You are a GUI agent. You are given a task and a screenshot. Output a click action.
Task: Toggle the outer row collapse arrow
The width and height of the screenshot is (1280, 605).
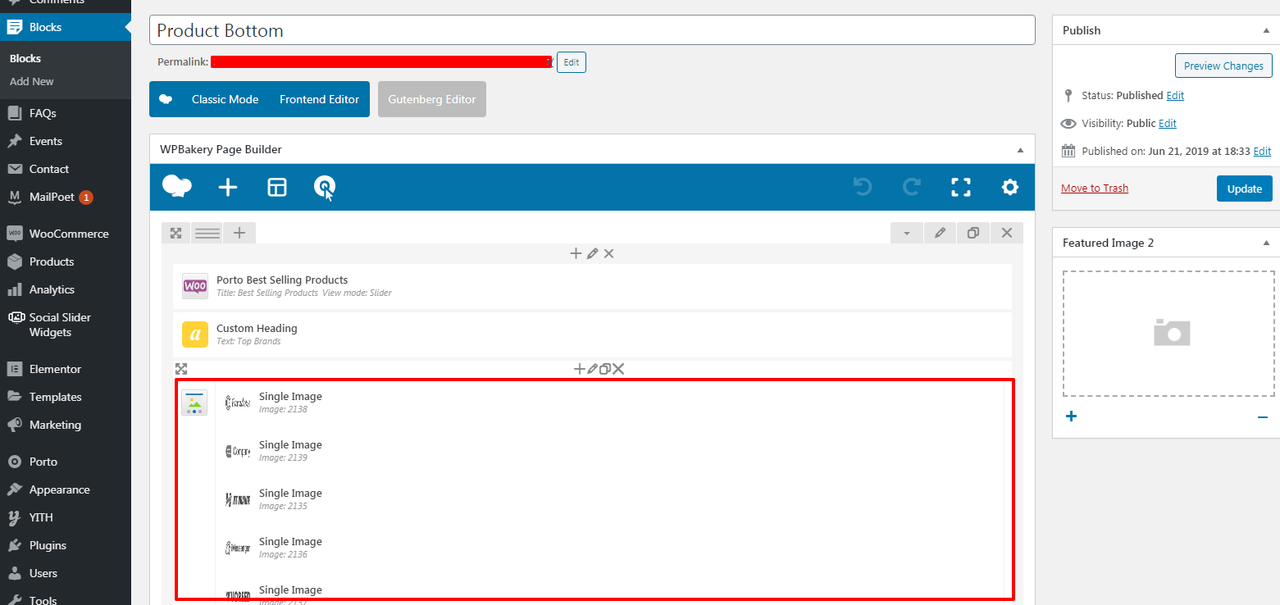click(907, 233)
